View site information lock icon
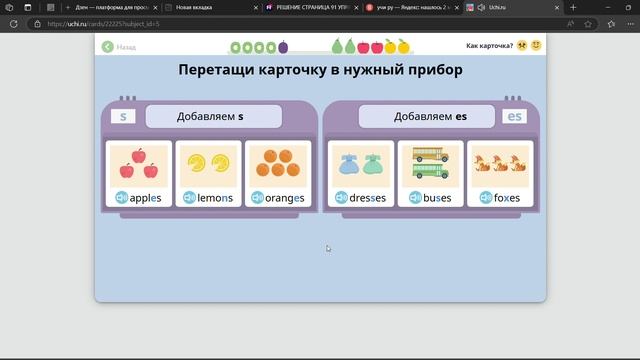 [37, 24]
